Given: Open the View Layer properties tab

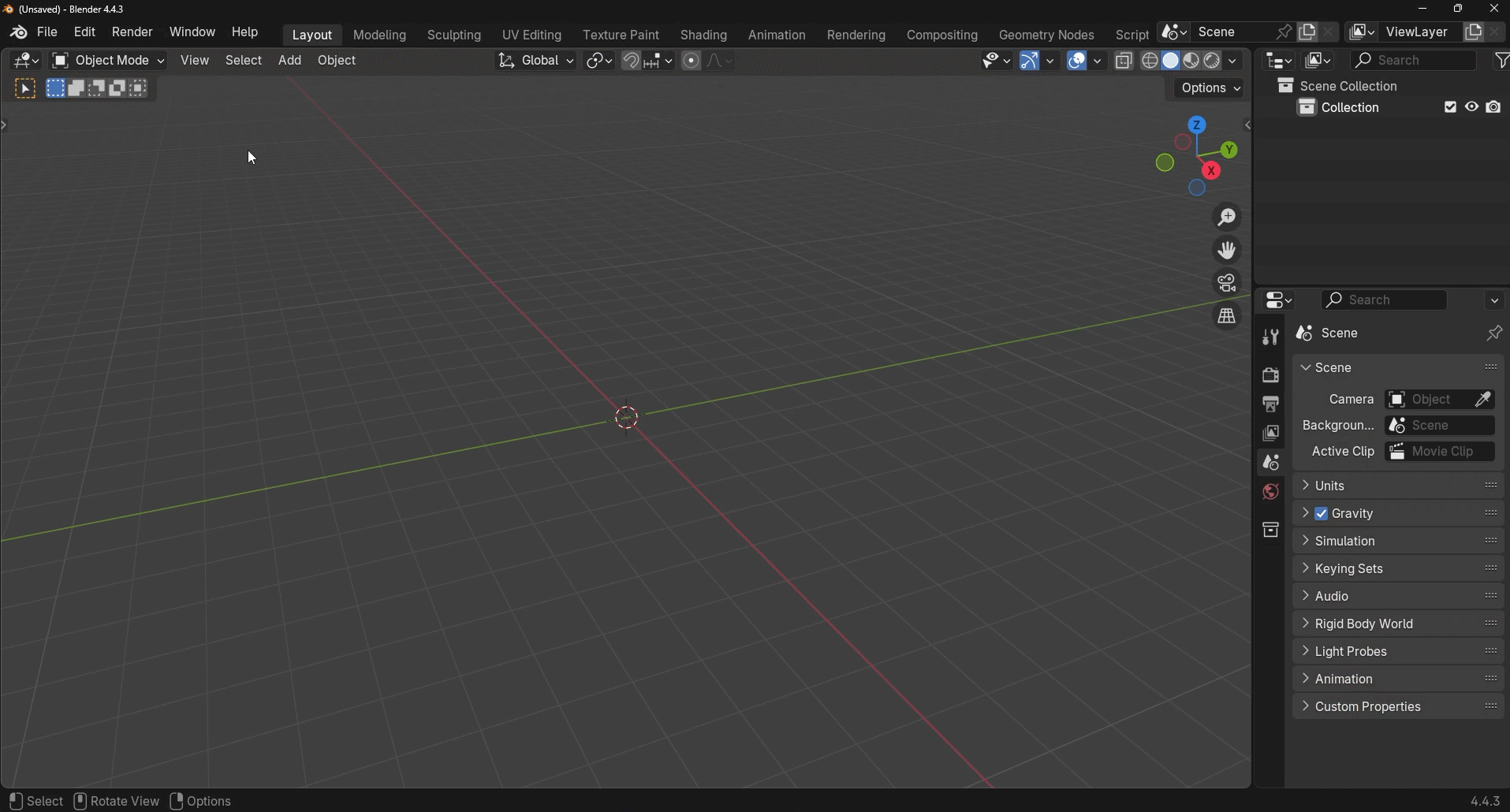Looking at the screenshot, I should coord(1270,434).
